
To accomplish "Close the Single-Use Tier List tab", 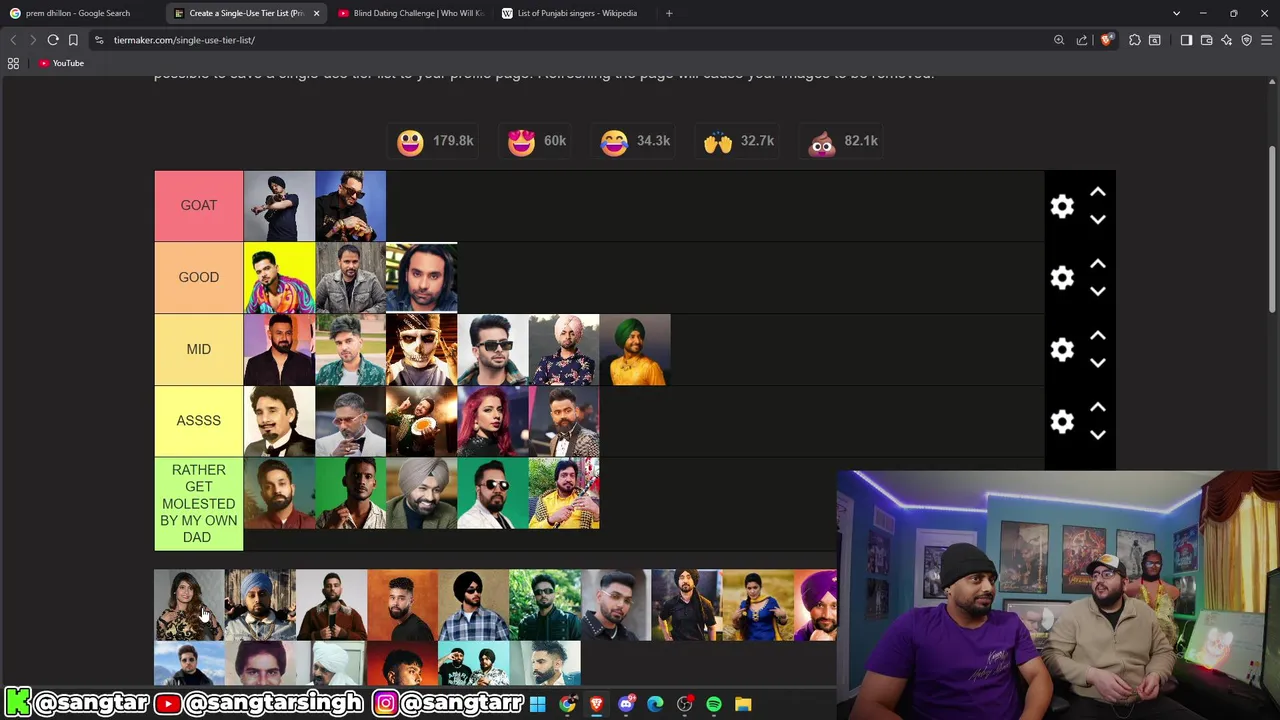I will click(316, 13).
